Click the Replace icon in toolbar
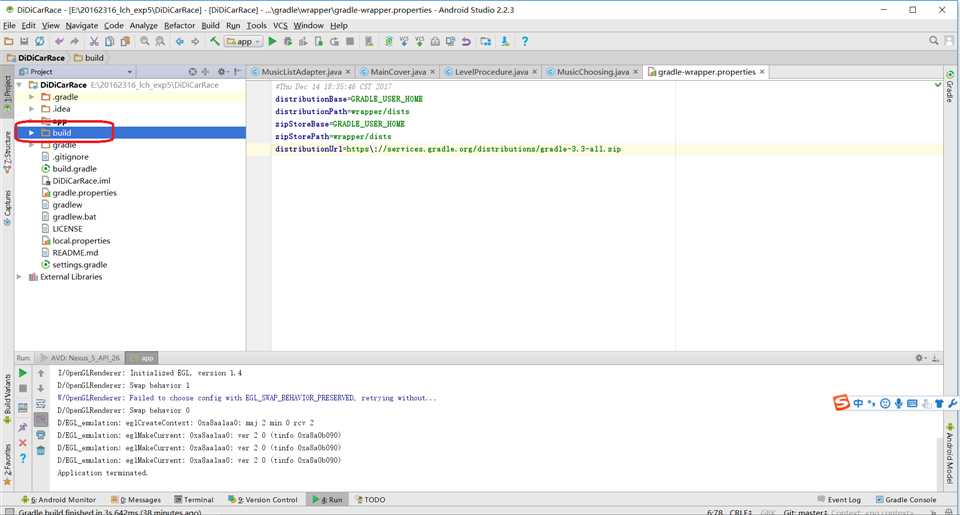The width and height of the screenshot is (960, 515). point(160,42)
